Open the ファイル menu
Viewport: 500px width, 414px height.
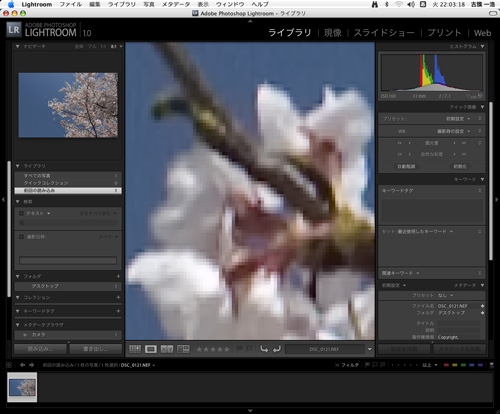(x=71, y=4)
